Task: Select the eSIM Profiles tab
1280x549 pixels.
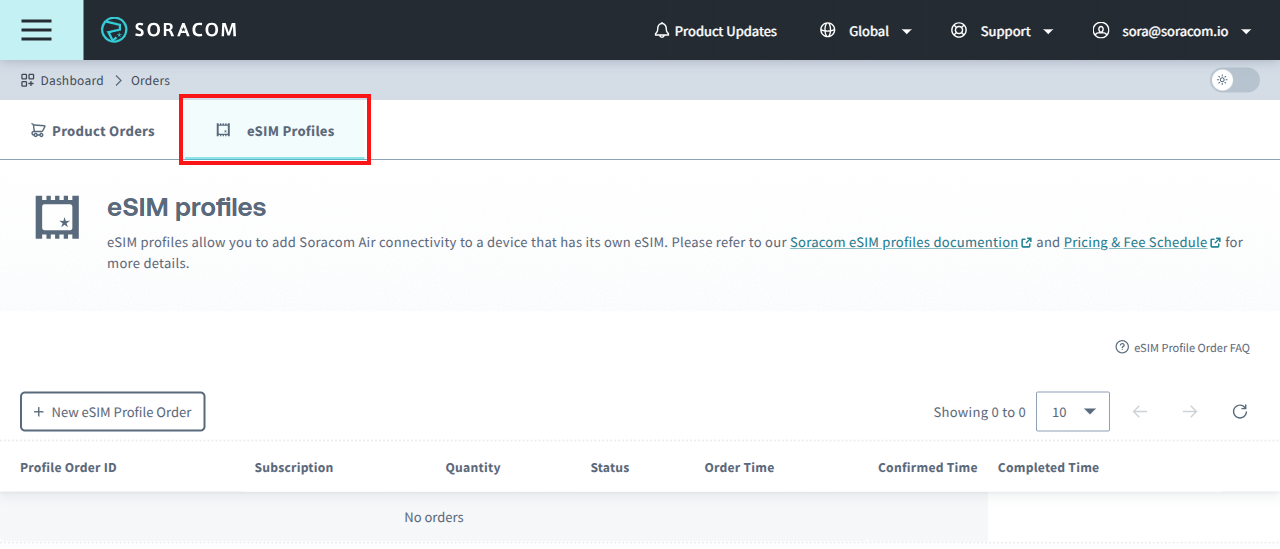Action: tap(276, 131)
